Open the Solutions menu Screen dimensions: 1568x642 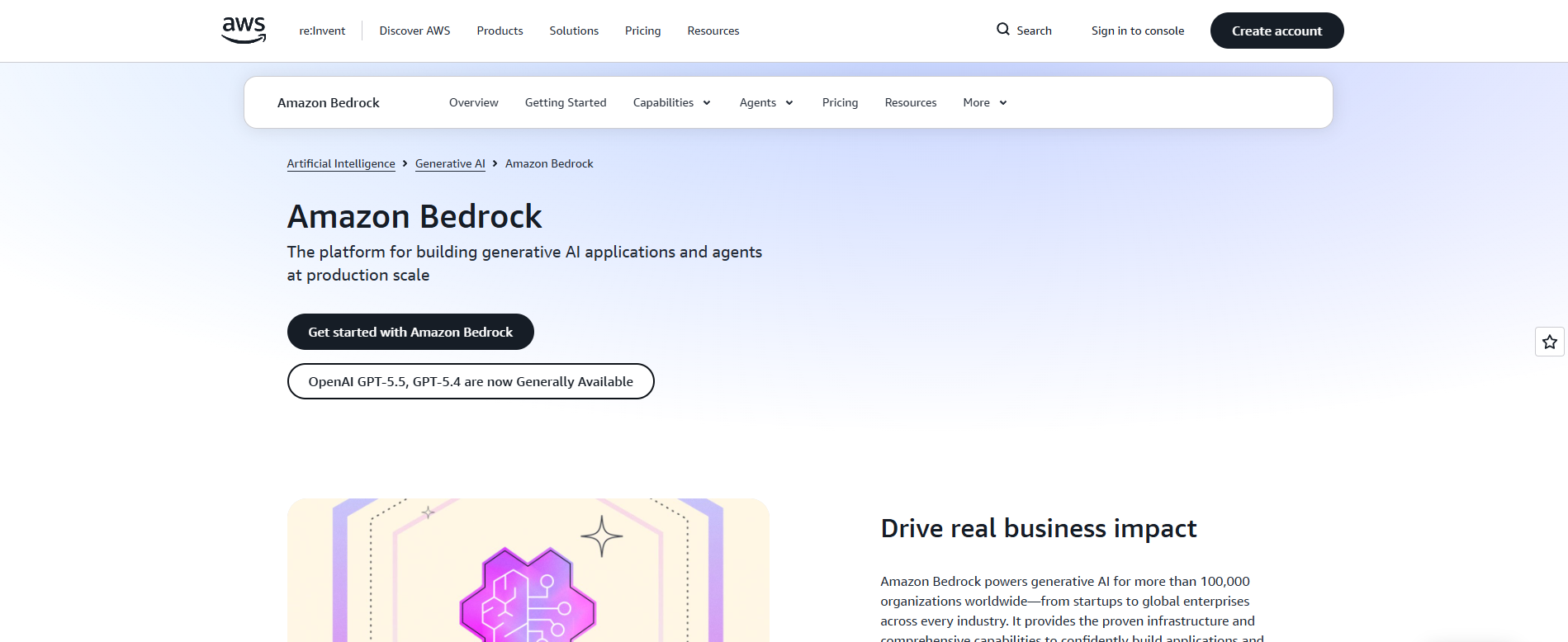coord(574,31)
